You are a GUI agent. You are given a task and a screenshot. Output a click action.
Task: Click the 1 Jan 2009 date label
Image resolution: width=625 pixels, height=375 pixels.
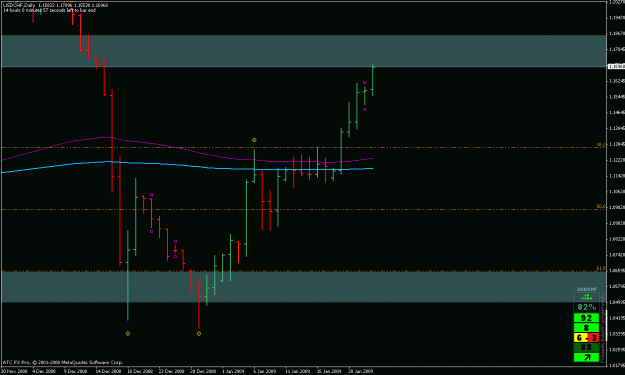(x=233, y=371)
